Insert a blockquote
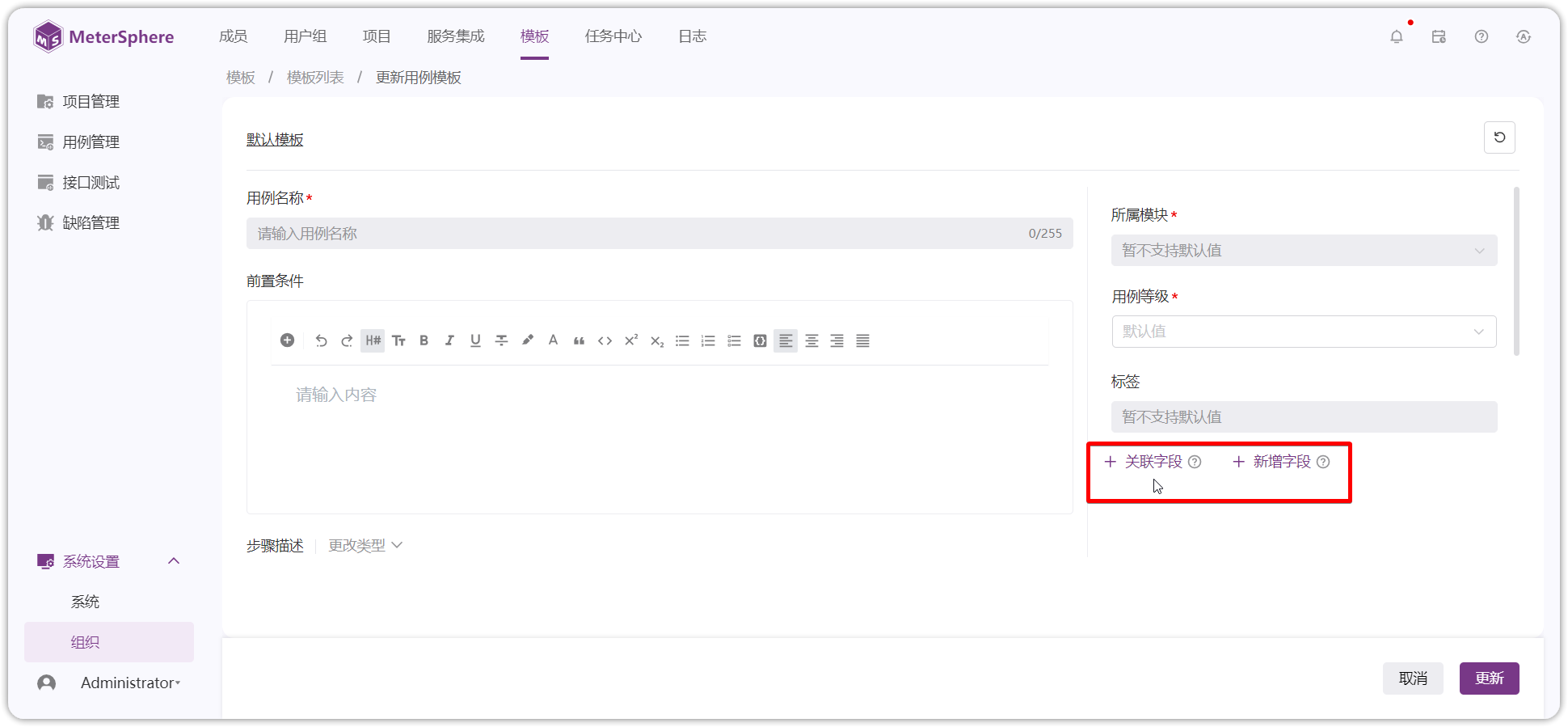The width and height of the screenshot is (1568, 727). click(579, 340)
